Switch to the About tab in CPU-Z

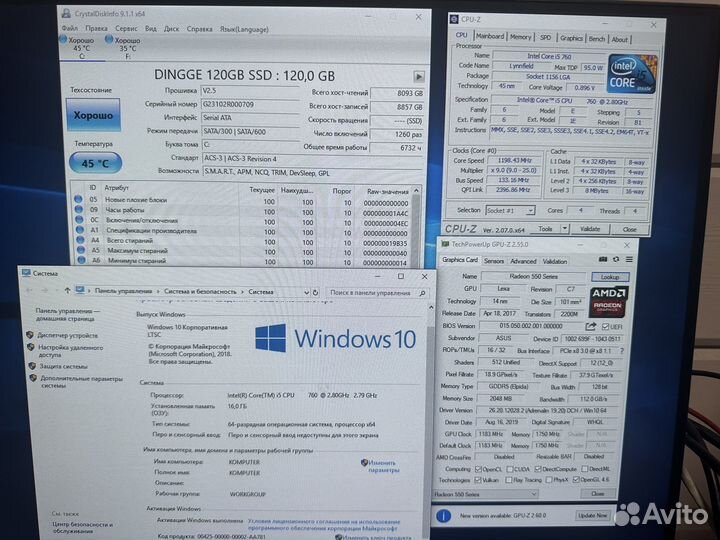[x=619, y=40]
